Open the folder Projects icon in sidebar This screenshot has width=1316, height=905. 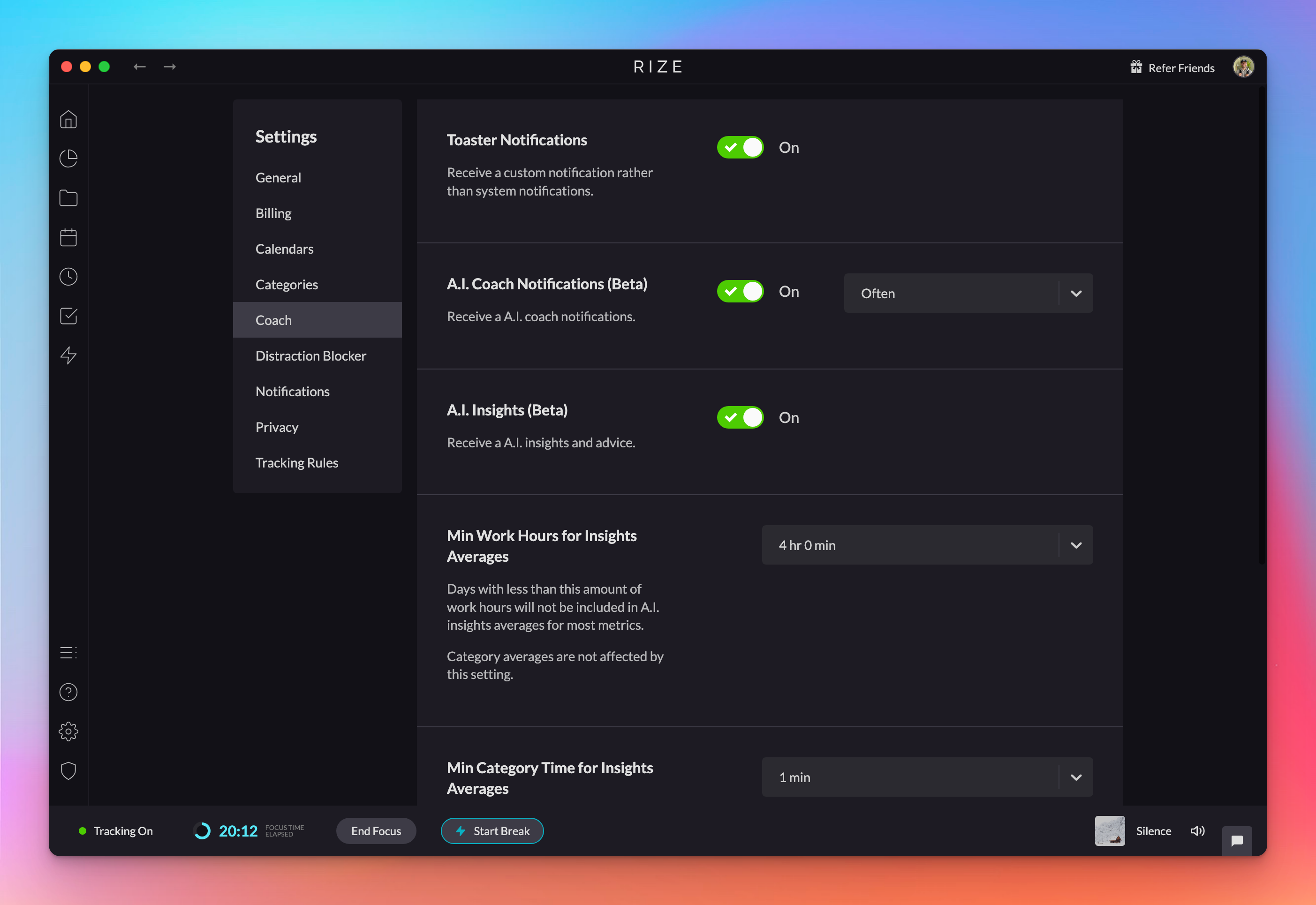coord(68,198)
